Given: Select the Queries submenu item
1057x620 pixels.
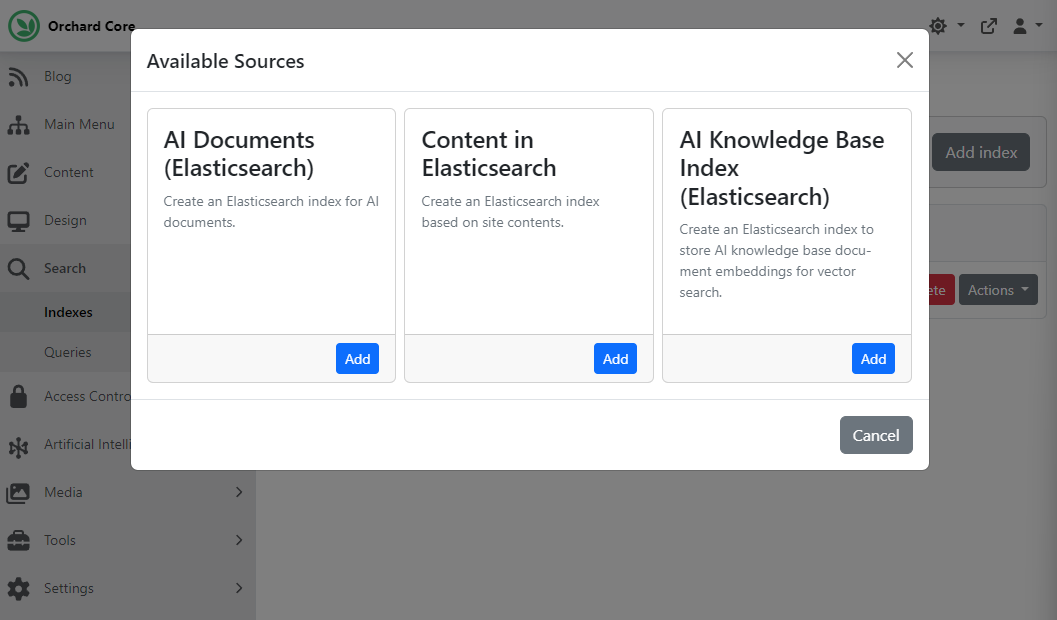Looking at the screenshot, I should click(x=67, y=352).
